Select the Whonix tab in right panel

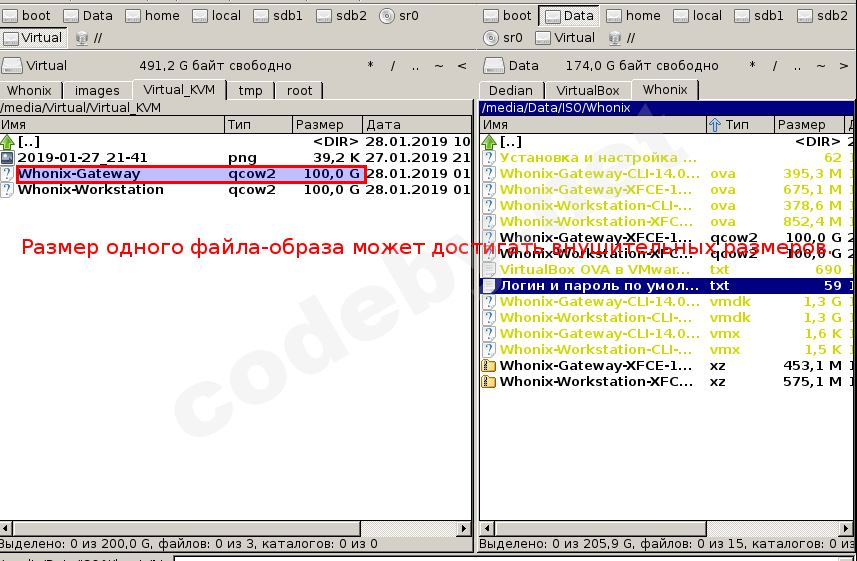665,90
